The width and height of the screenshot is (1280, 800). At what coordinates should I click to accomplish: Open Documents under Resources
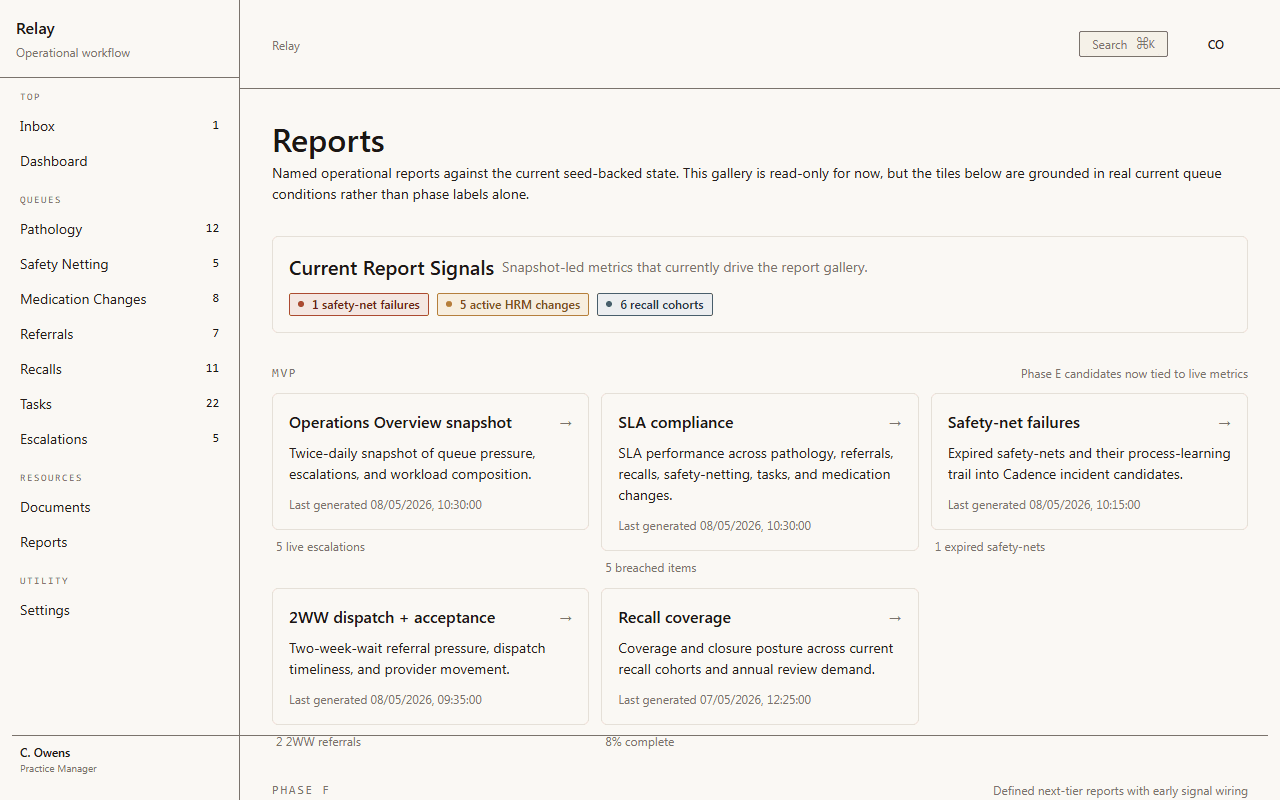[x=119, y=507]
